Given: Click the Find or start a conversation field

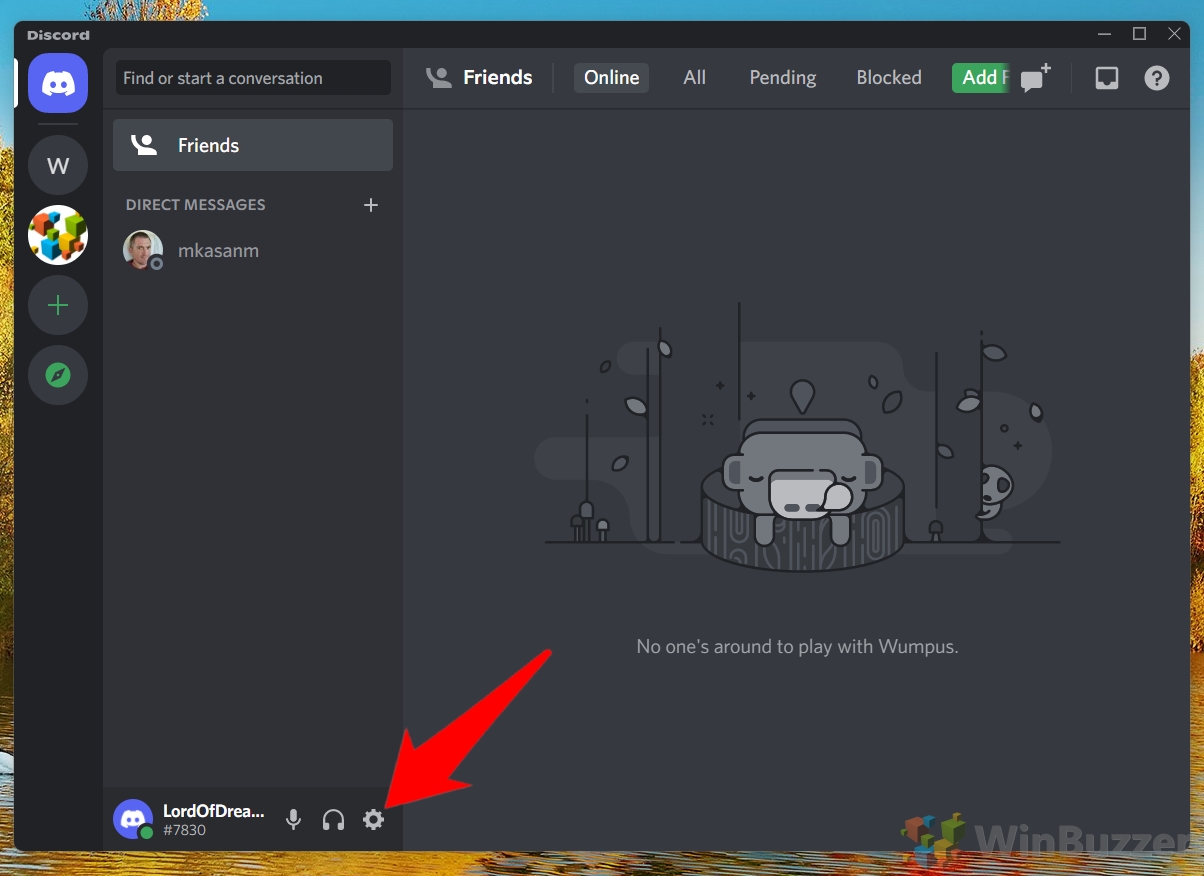Looking at the screenshot, I should click(253, 78).
